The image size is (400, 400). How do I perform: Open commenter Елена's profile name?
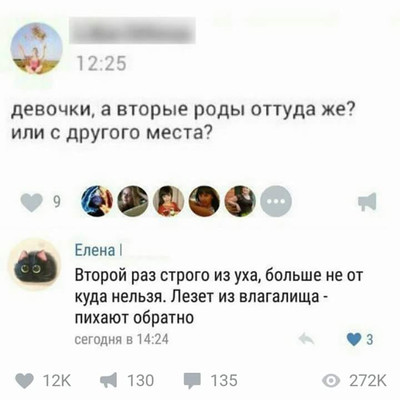[x=98, y=250]
